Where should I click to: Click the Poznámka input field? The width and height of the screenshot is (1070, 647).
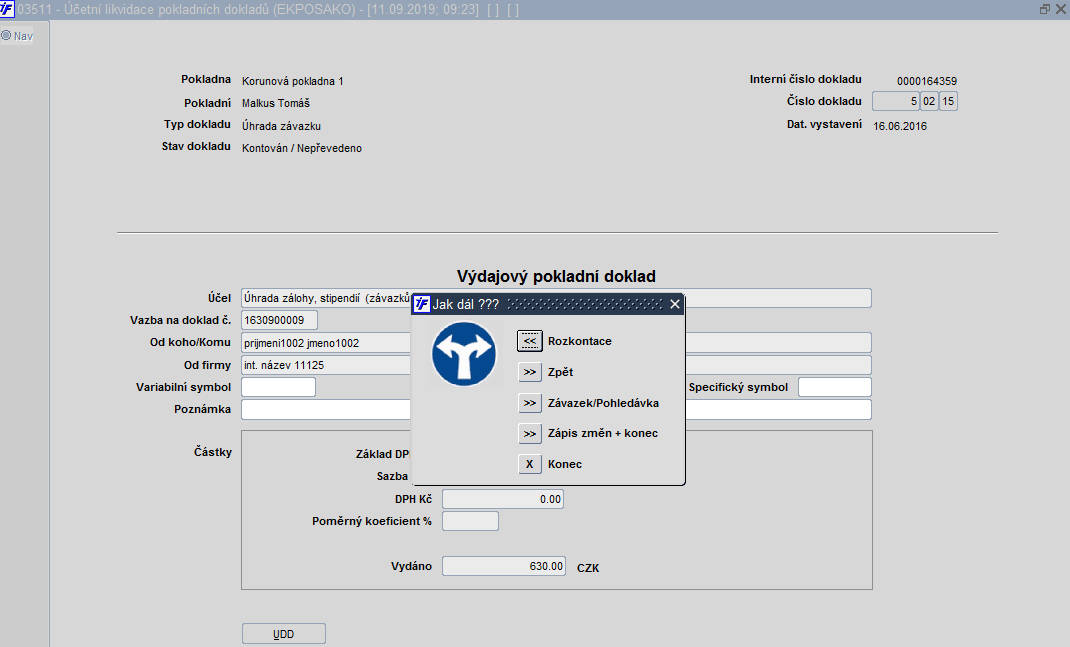coord(556,409)
